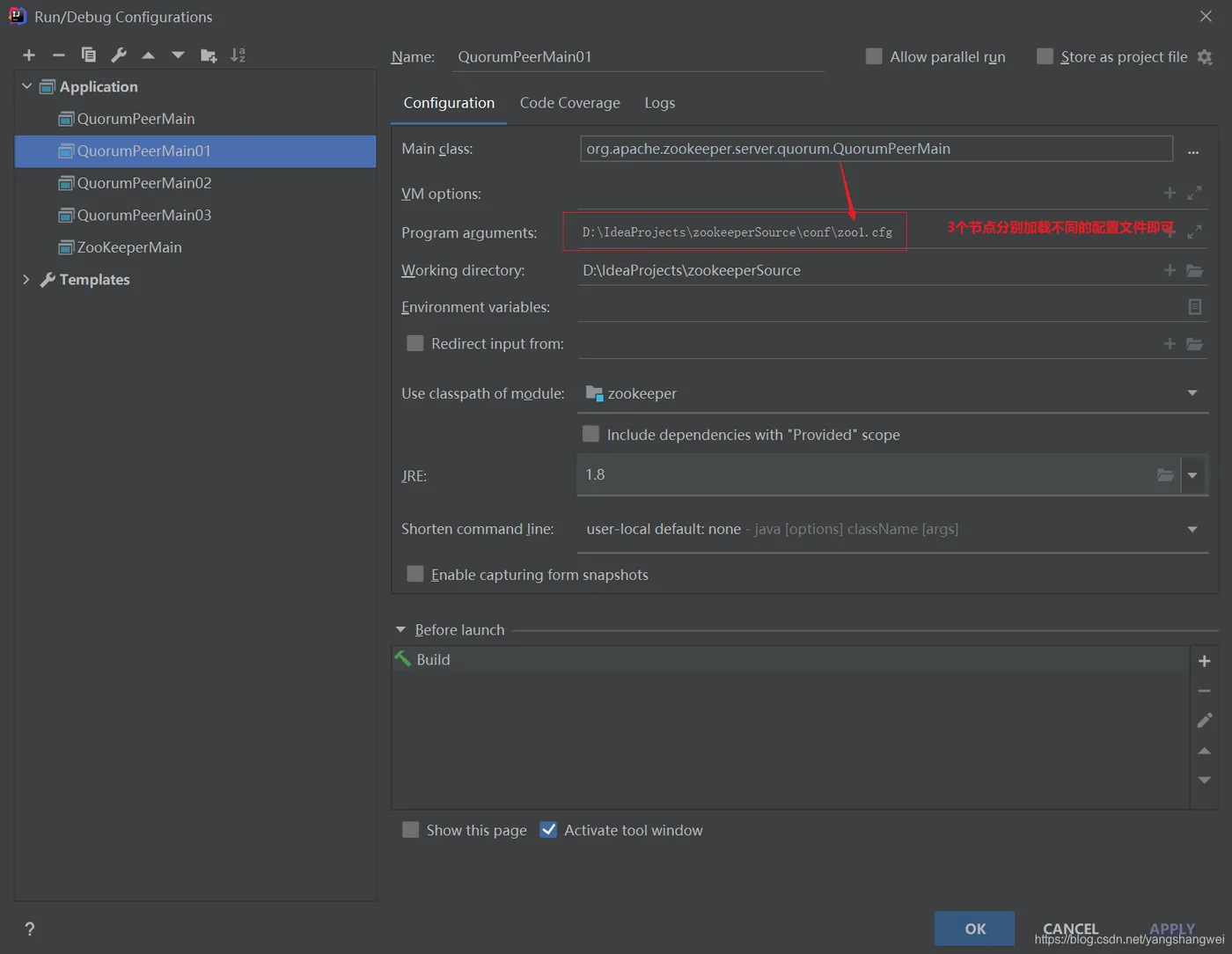
Task: Sort configurations alphabetically
Action: click(x=238, y=55)
